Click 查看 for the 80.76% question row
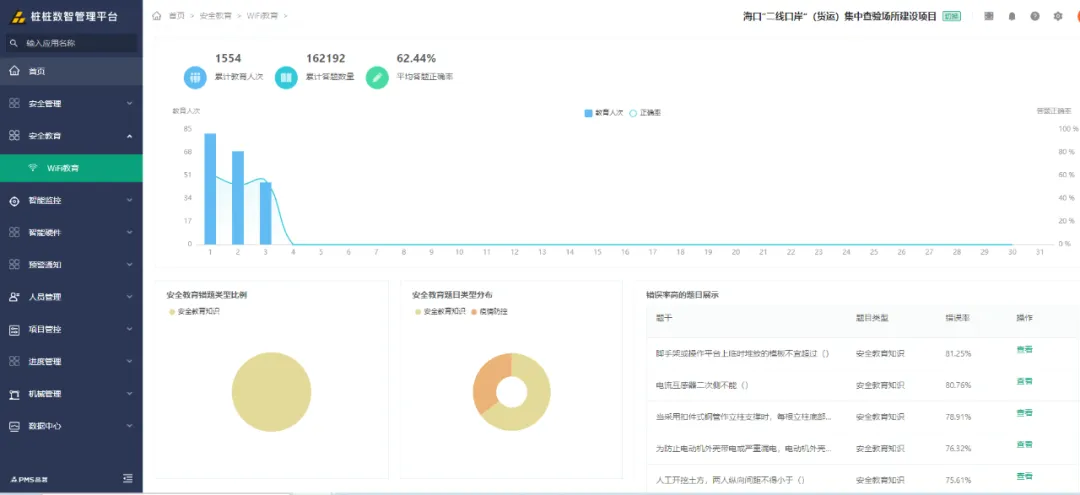Screen dimensions: 1080x495 (x=1024, y=381)
